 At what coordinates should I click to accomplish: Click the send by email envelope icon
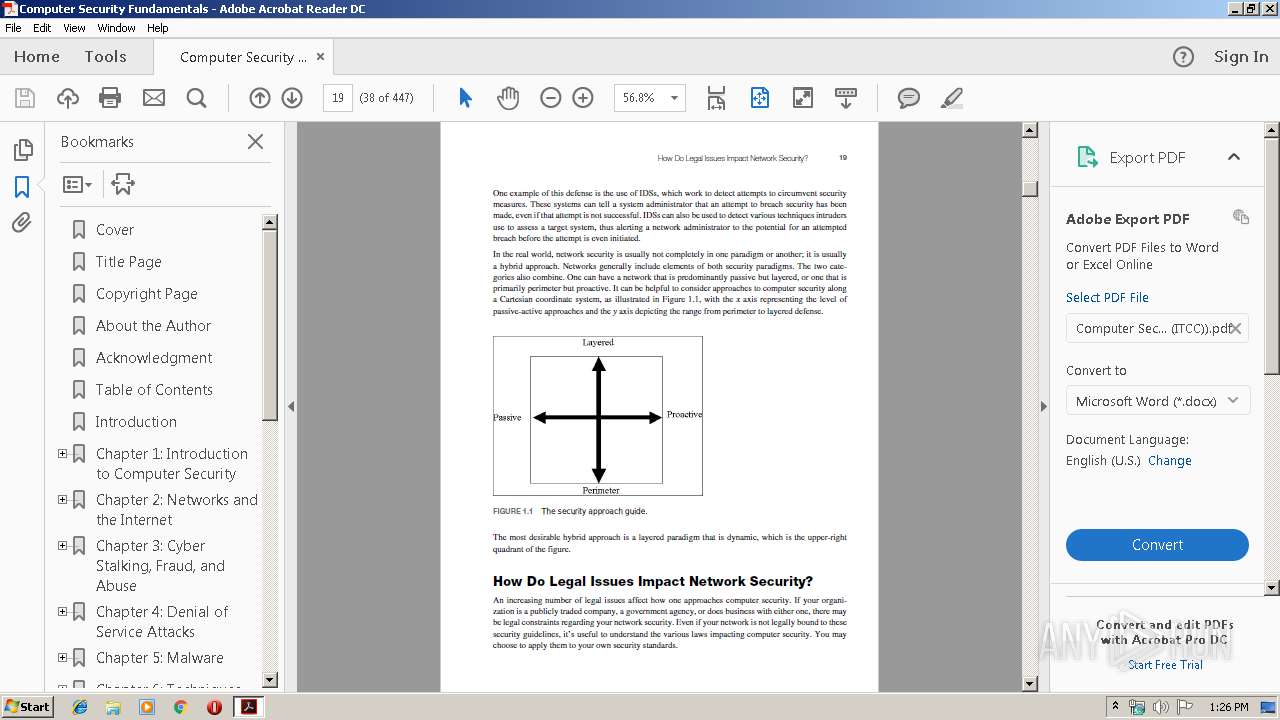(x=153, y=98)
